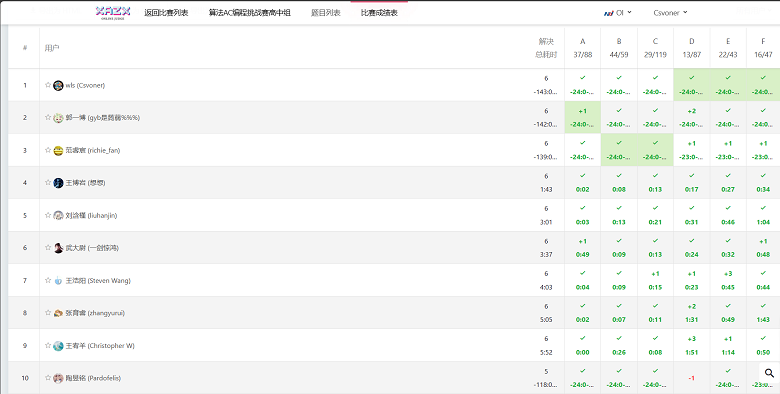Screen dimensions: 780x394
Task: Click the 用户 column header
Action: click(x=52, y=48)
